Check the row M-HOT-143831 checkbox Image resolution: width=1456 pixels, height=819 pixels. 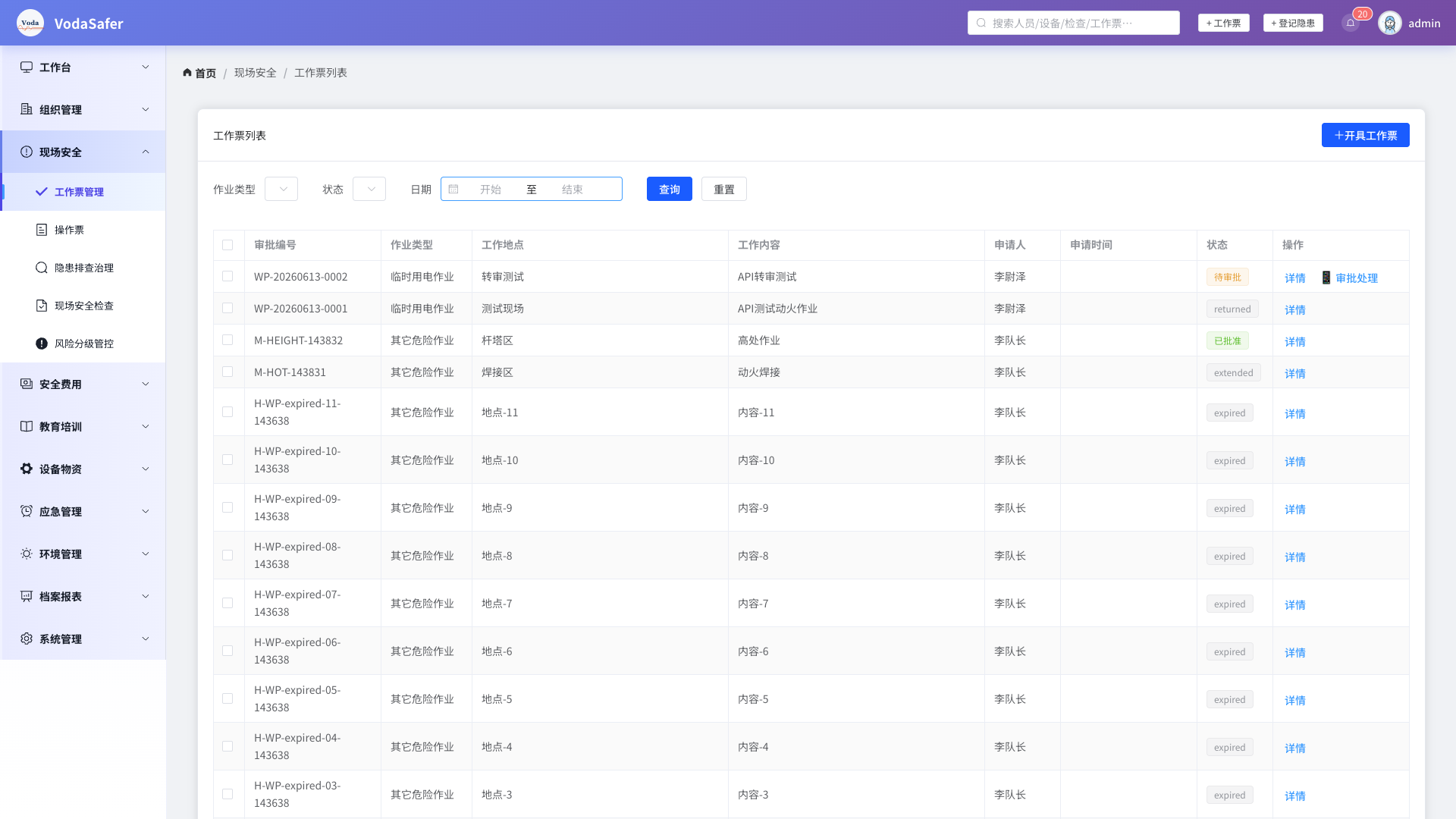227,372
